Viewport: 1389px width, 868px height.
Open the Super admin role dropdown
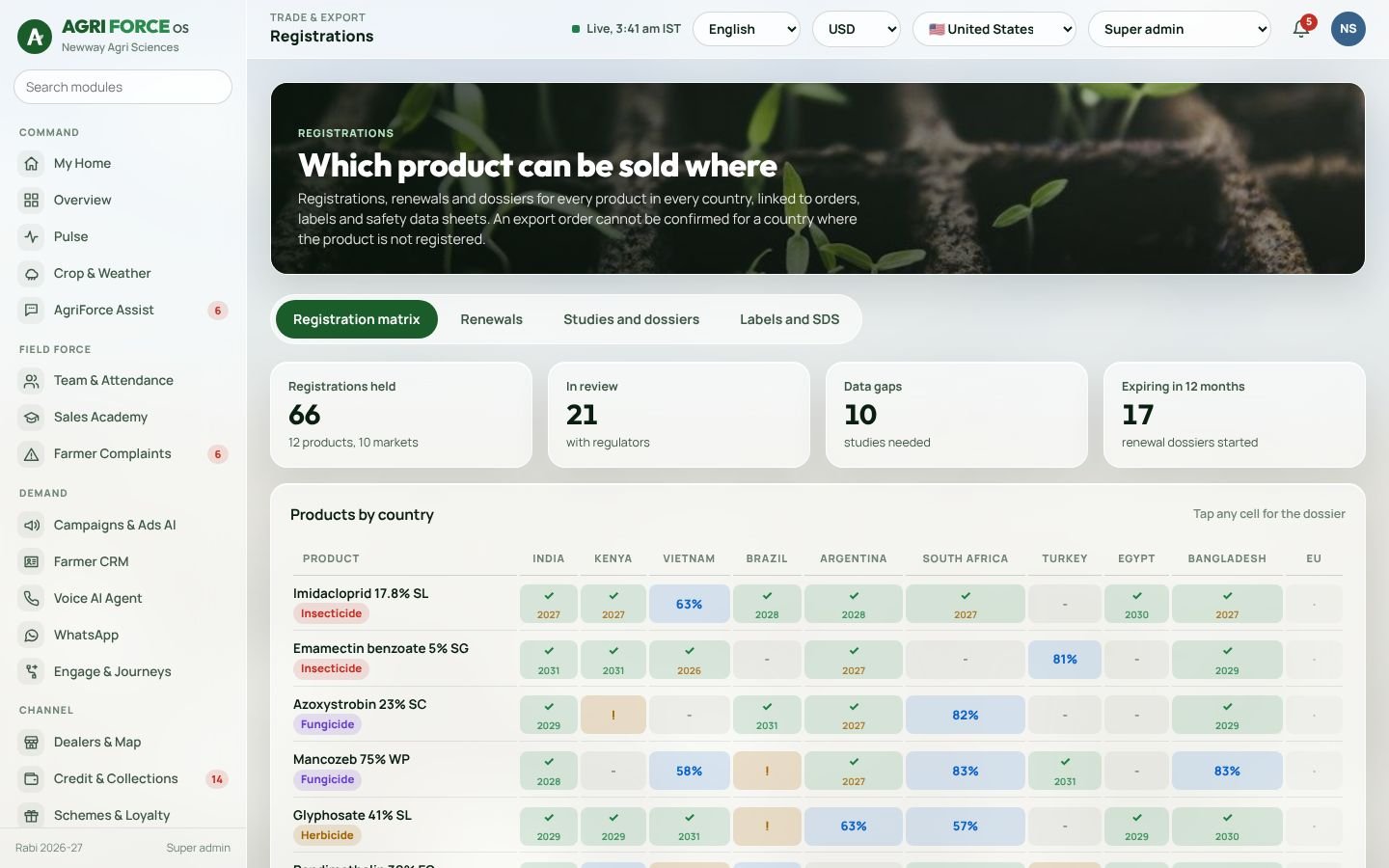pos(1180,29)
